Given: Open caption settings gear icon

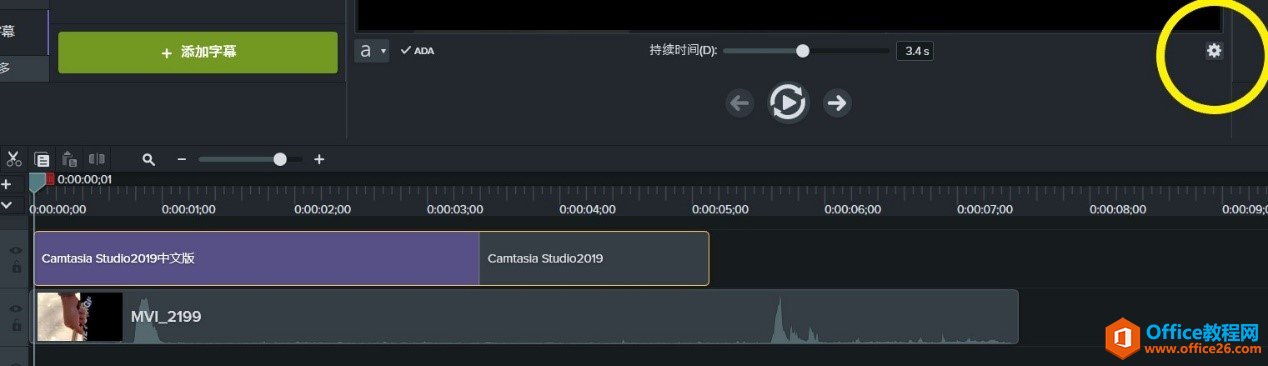Looking at the screenshot, I should pos(1214,50).
